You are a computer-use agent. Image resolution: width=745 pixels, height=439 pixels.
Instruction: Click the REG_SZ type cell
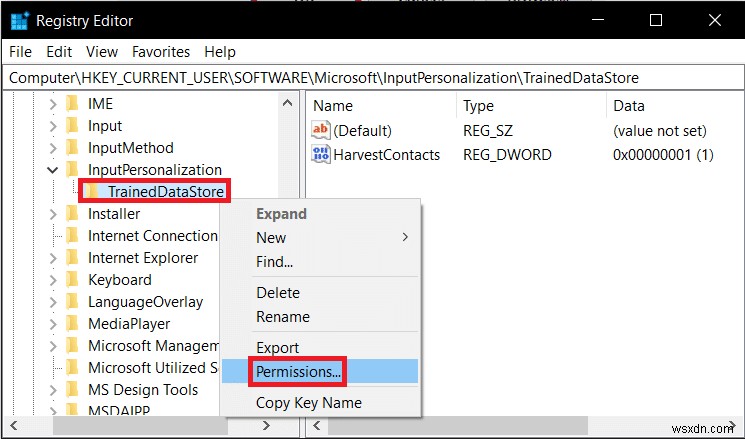(x=488, y=131)
